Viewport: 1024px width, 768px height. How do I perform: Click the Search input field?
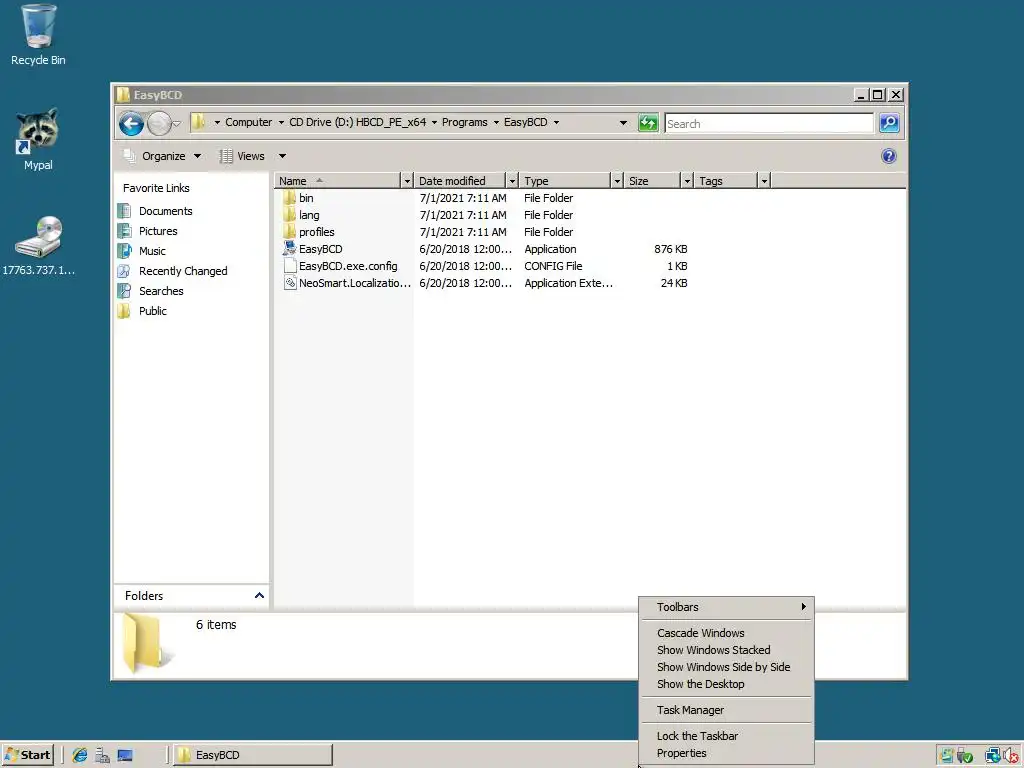769,123
